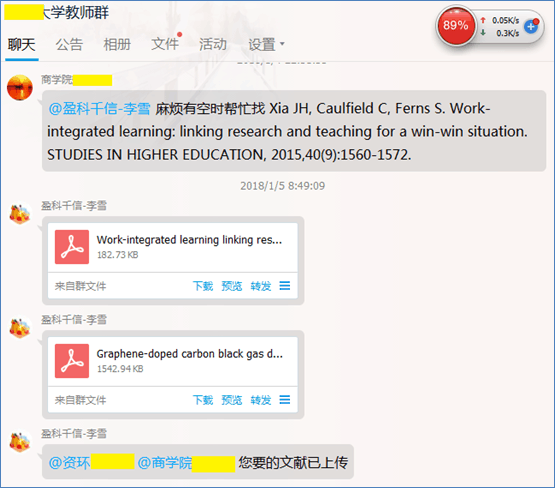Open more options menu for Work-integrated file
The image size is (555, 488).
click(x=285, y=286)
